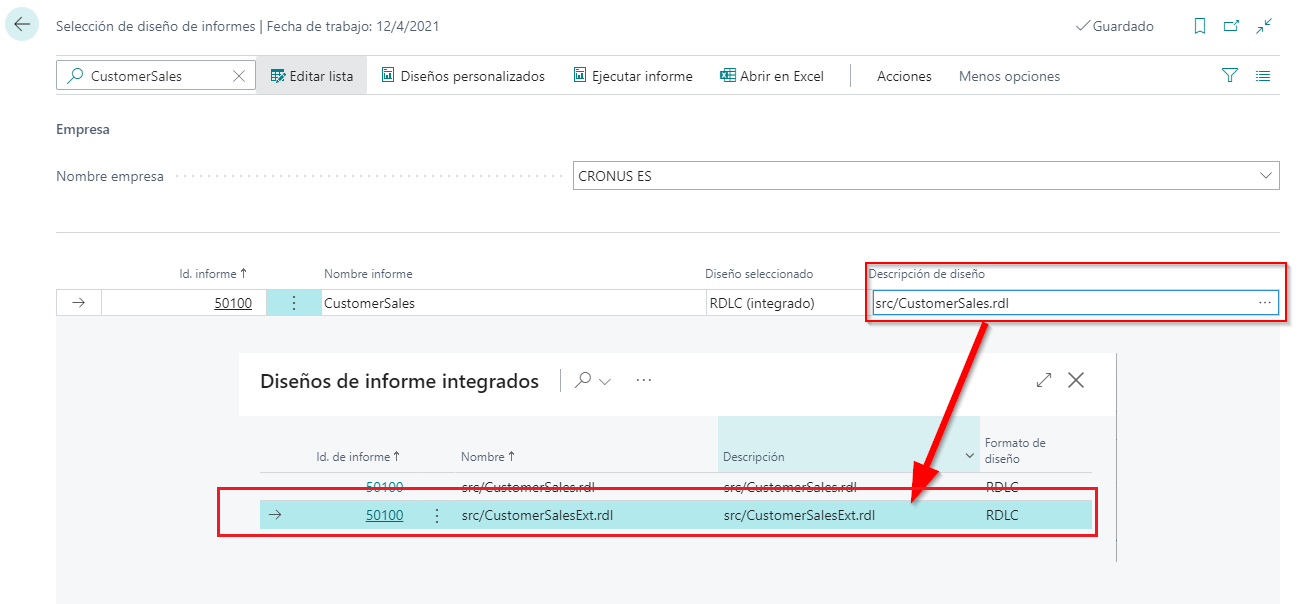Image resolution: width=1298 pixels, height=604 pixels.
Task: Open the filter pane icon
Action: click(1230, 76)
